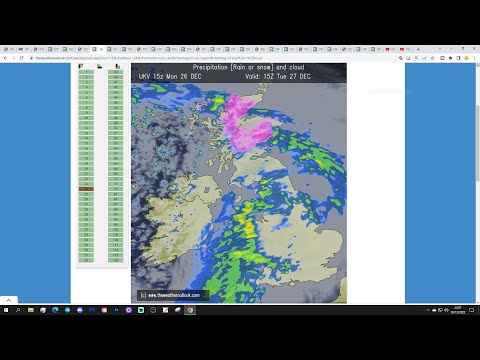480x360 pixels.
Task: Bookmark this page with the star icon
Action: click(x=433, y=58)
